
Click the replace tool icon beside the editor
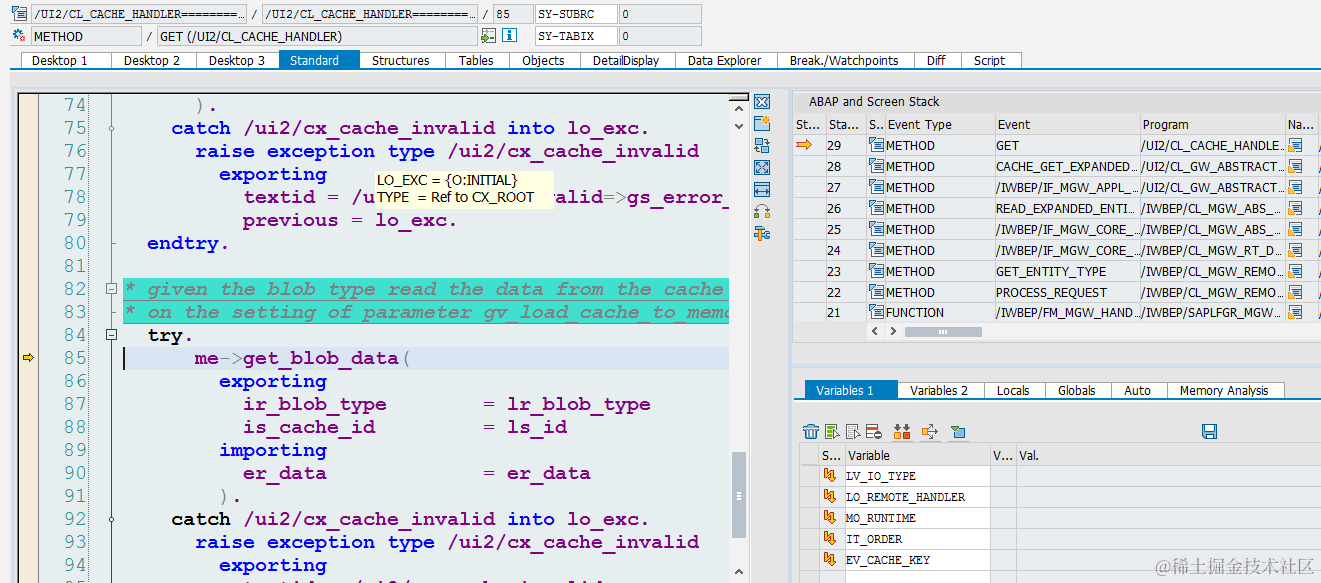762,146
